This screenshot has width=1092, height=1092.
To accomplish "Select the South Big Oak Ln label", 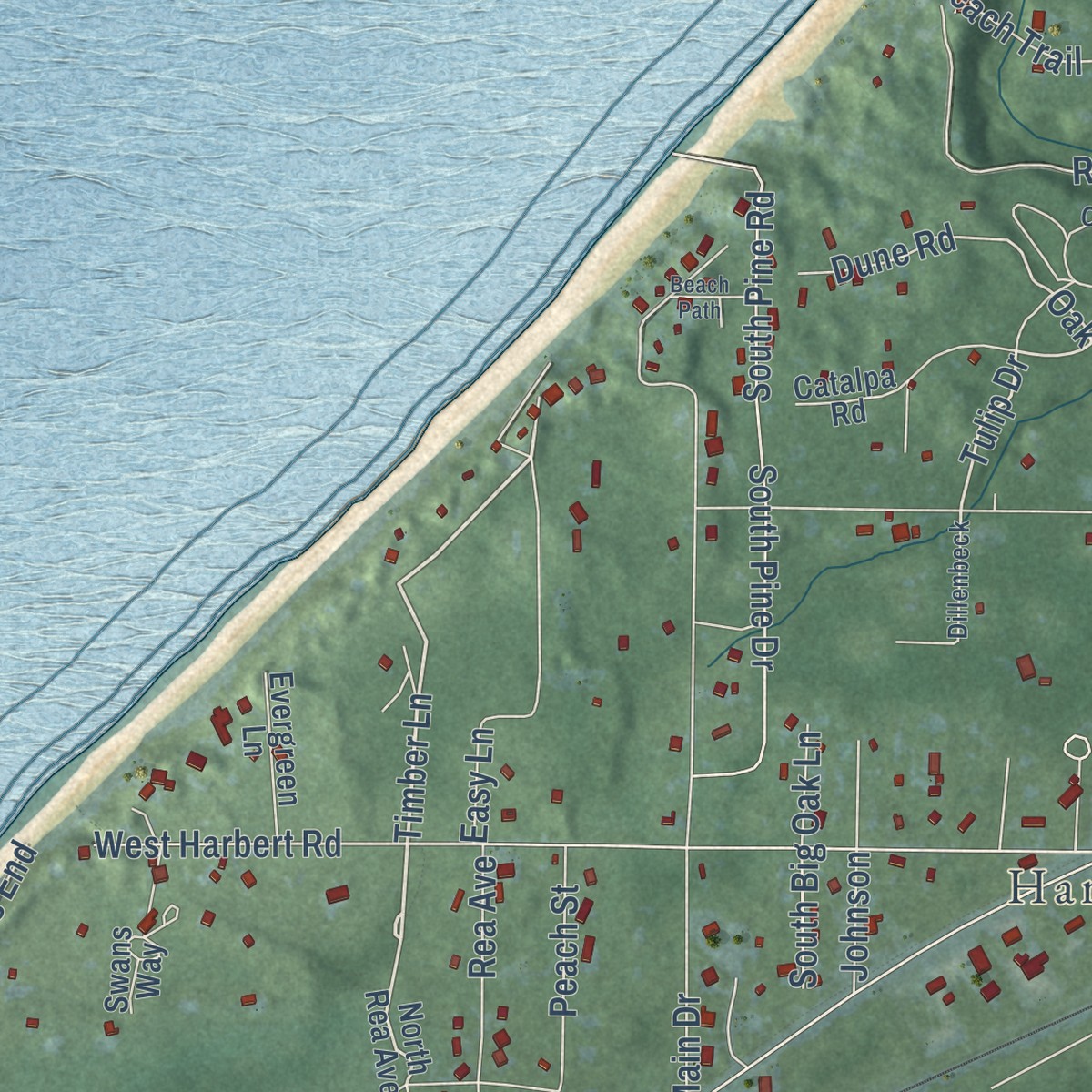I will tap(806, 857).
